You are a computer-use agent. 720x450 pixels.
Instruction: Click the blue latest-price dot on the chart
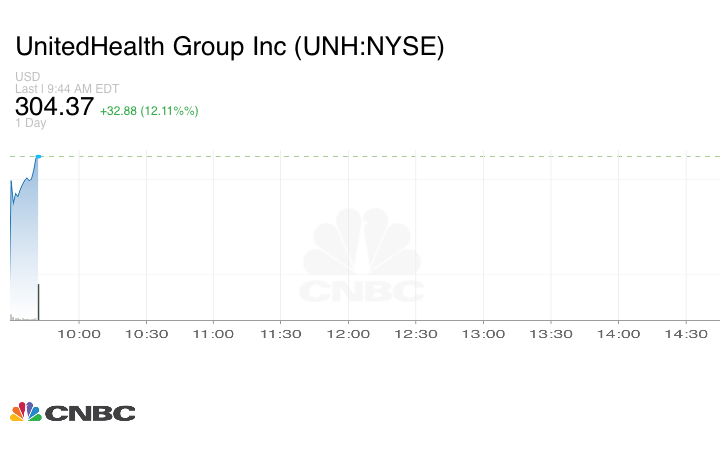pos(38,156)
